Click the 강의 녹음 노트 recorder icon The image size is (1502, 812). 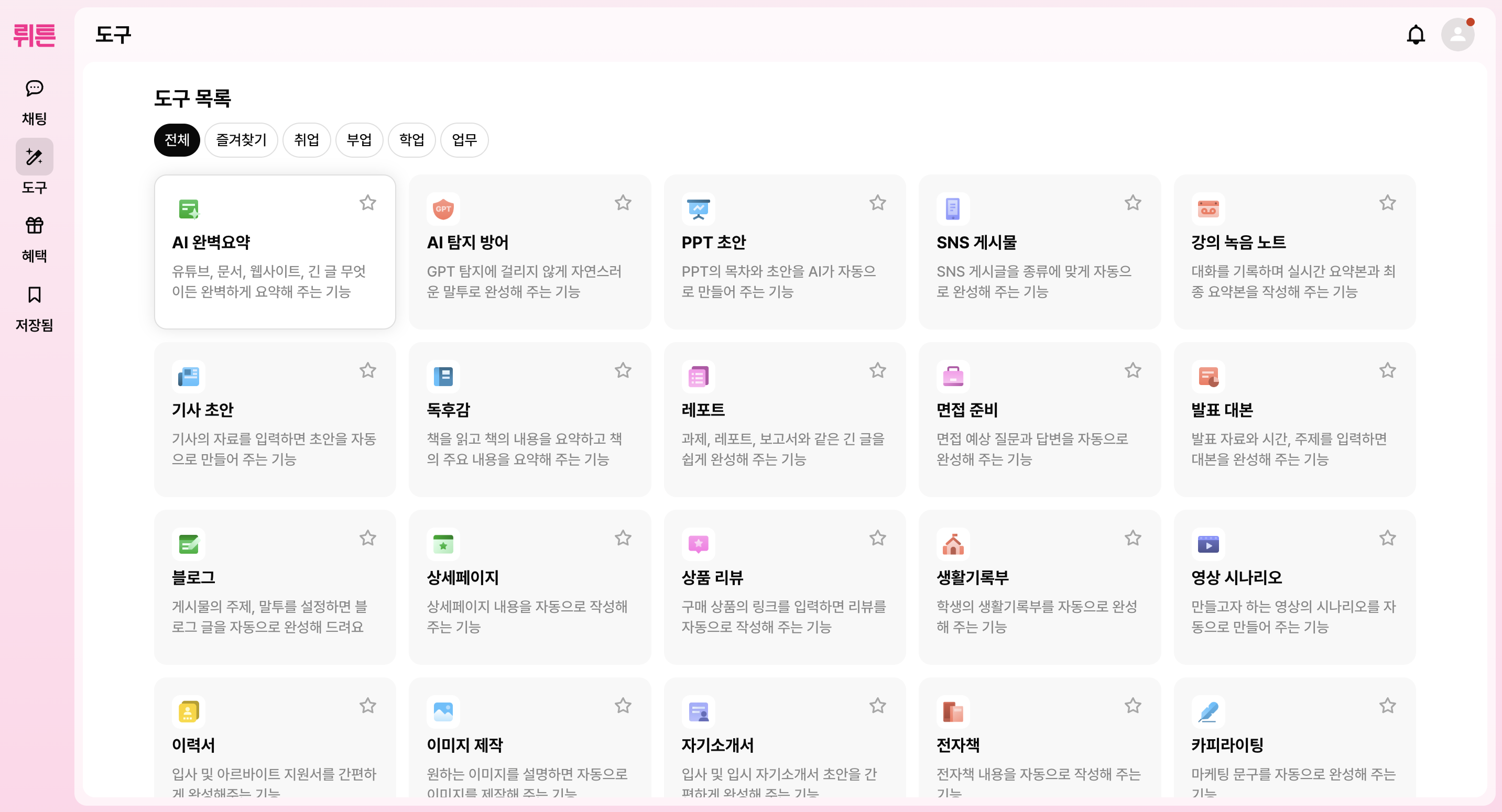[1207, 209]
